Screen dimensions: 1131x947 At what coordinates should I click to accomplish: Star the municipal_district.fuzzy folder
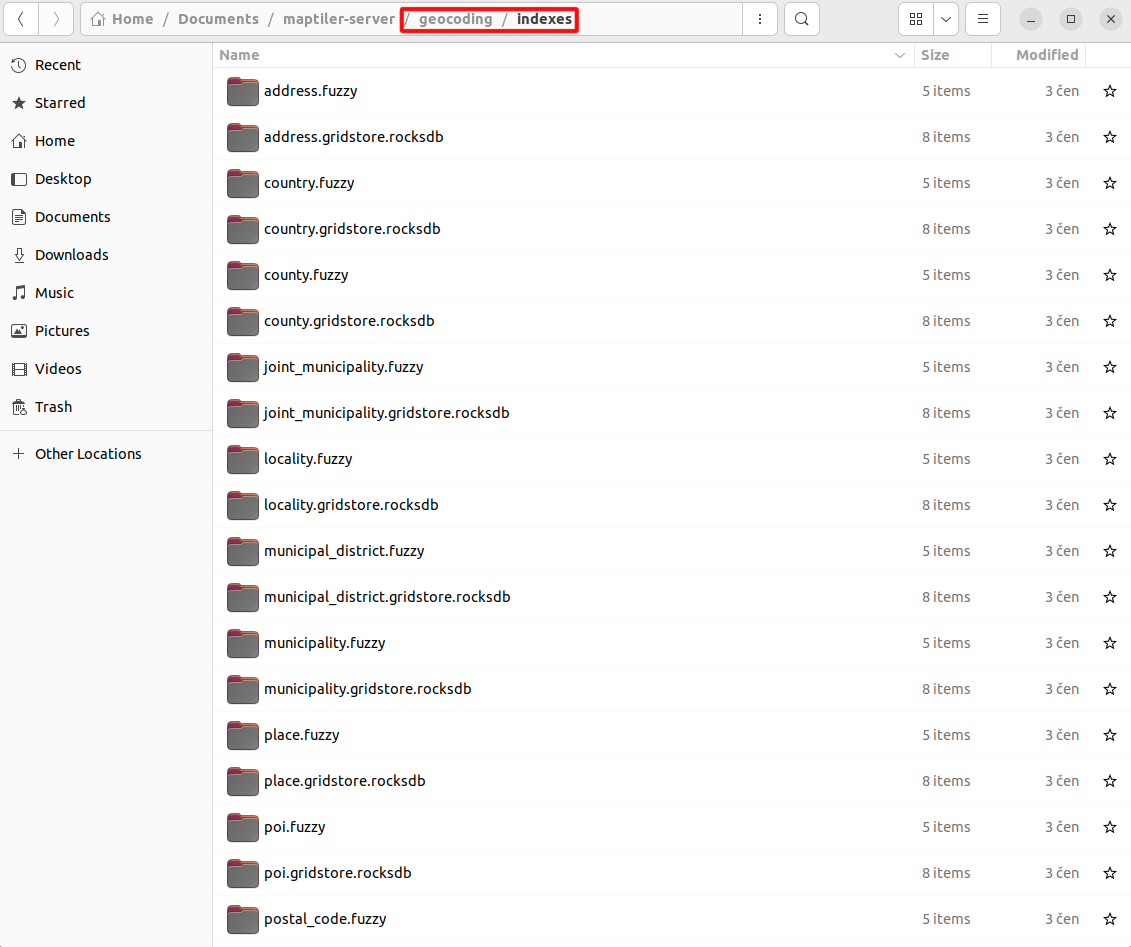pos(1109,551)
